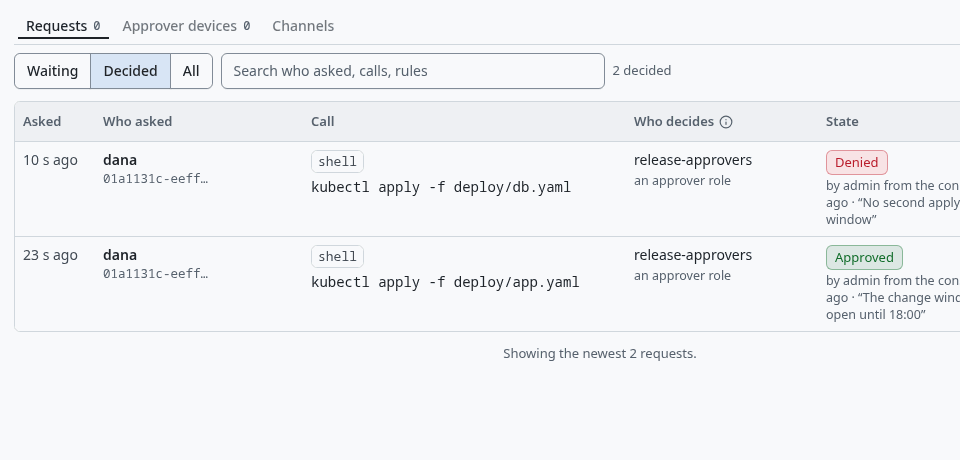Focus the search who asked field
The width and height of the screenshot is (960, 460).
click(x=413, y=71)
